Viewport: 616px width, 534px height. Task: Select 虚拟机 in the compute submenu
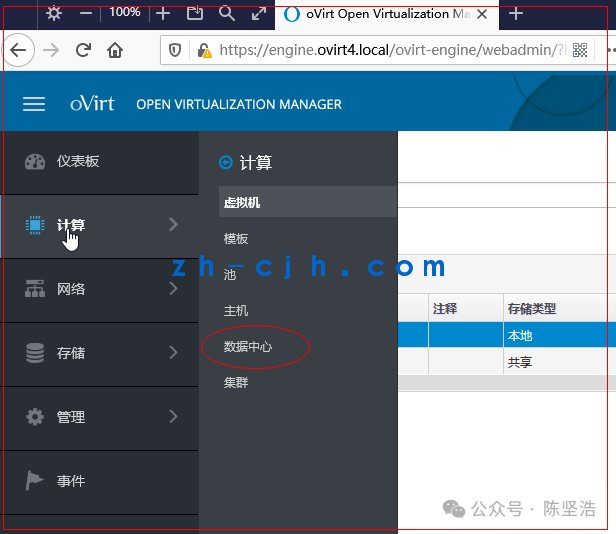[x=308, y=202]
